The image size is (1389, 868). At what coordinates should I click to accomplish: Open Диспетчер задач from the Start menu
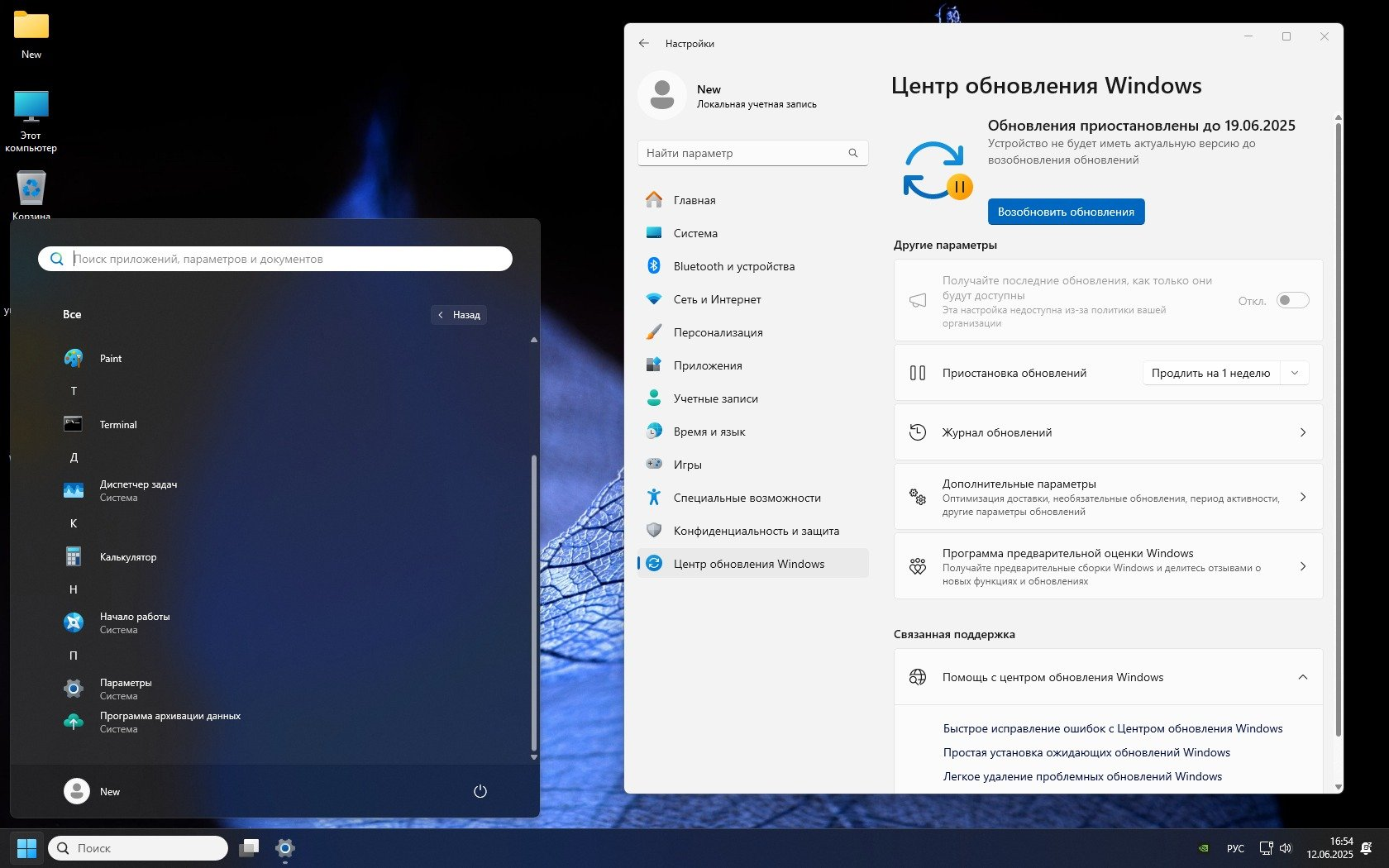[138, 484]
